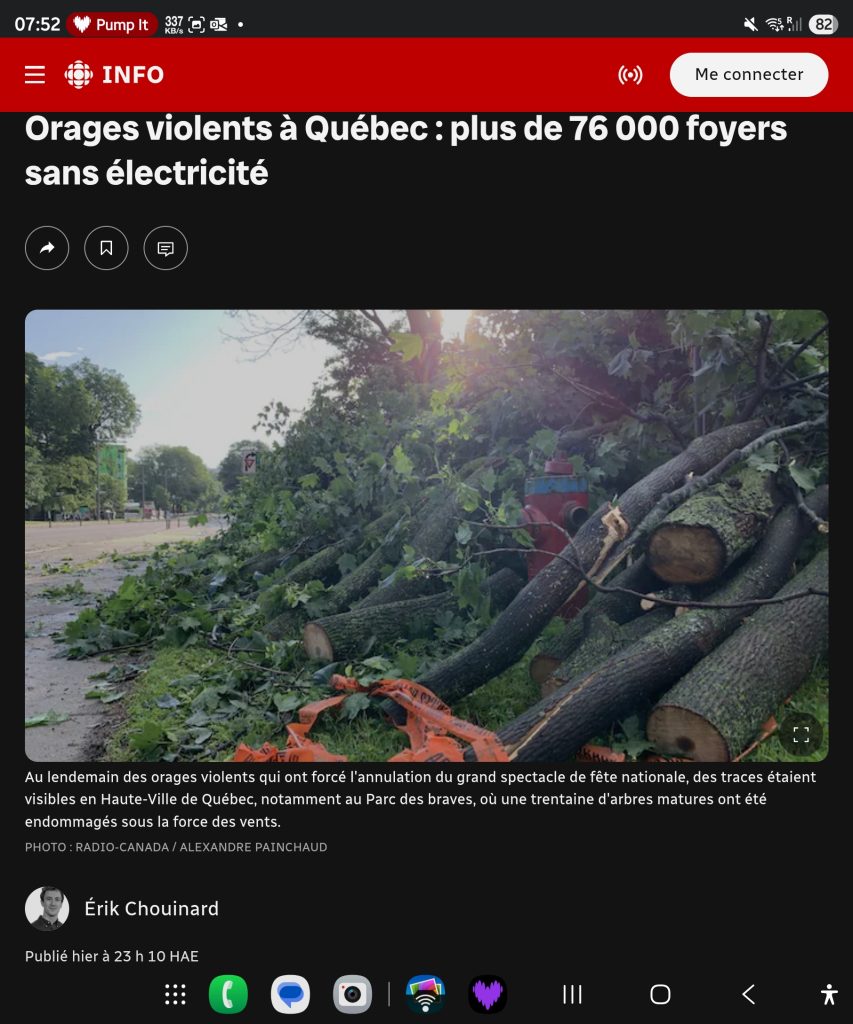The height and width of the screenshot is (1024, 853).
Task: Open the app drawer grid icon
Action: [x=175, y=995]
